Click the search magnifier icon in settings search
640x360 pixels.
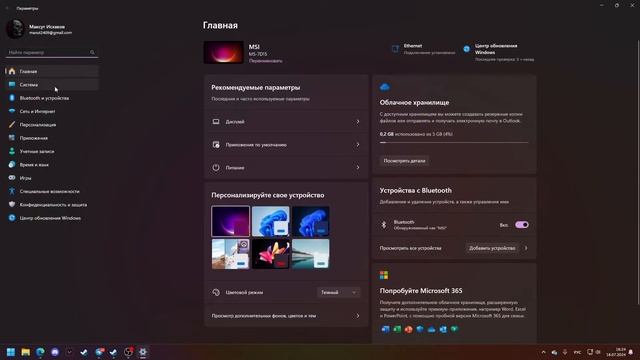(x=92, y=52)
